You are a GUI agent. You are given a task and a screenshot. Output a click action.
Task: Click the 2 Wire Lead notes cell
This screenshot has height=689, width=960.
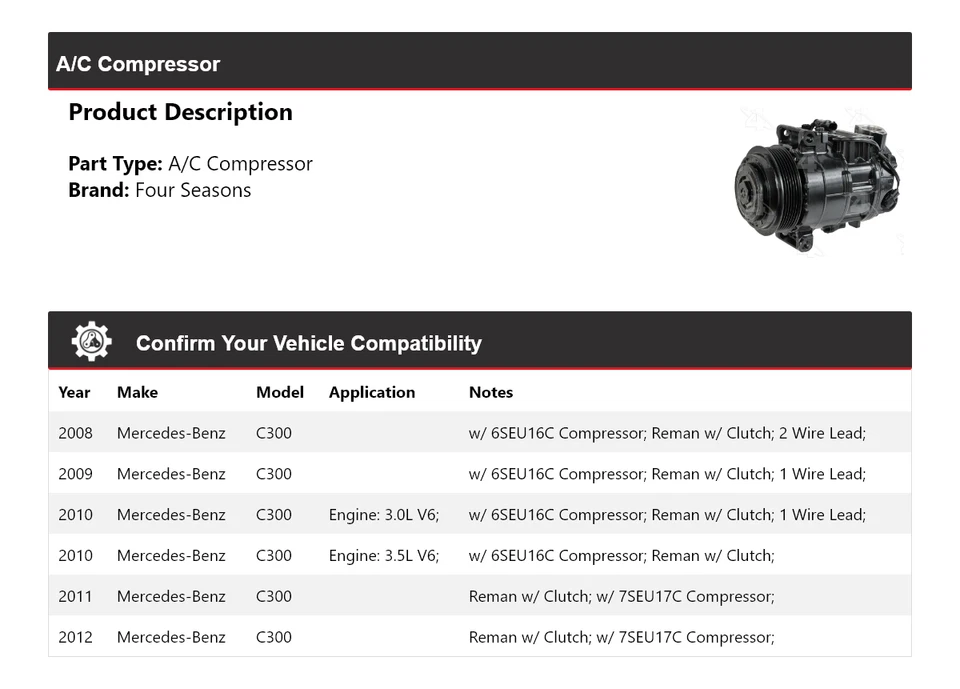667,433
